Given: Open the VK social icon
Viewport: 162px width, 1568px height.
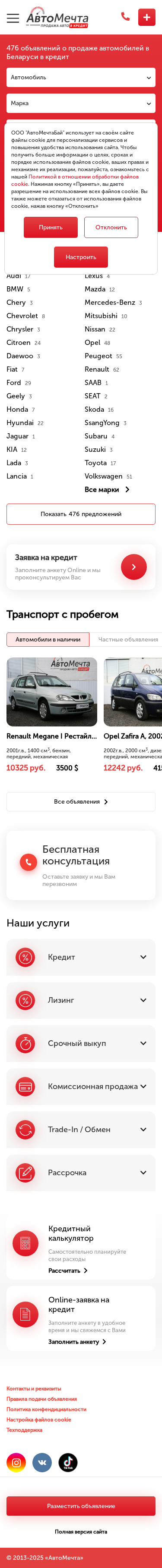Looking at the screenshot, I should tap(42, 1462).
